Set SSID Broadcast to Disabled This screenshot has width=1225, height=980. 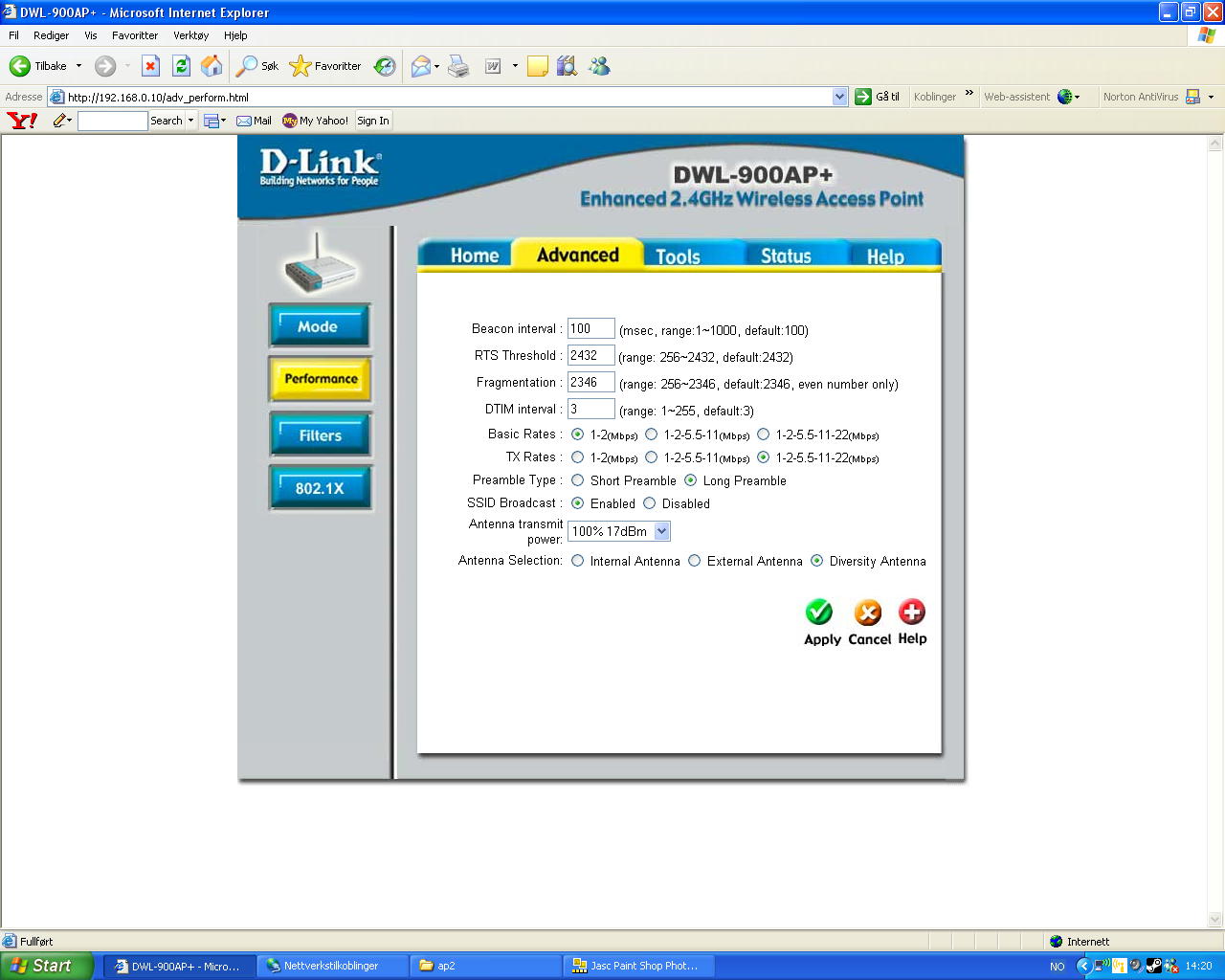click(x=650, y=503)
